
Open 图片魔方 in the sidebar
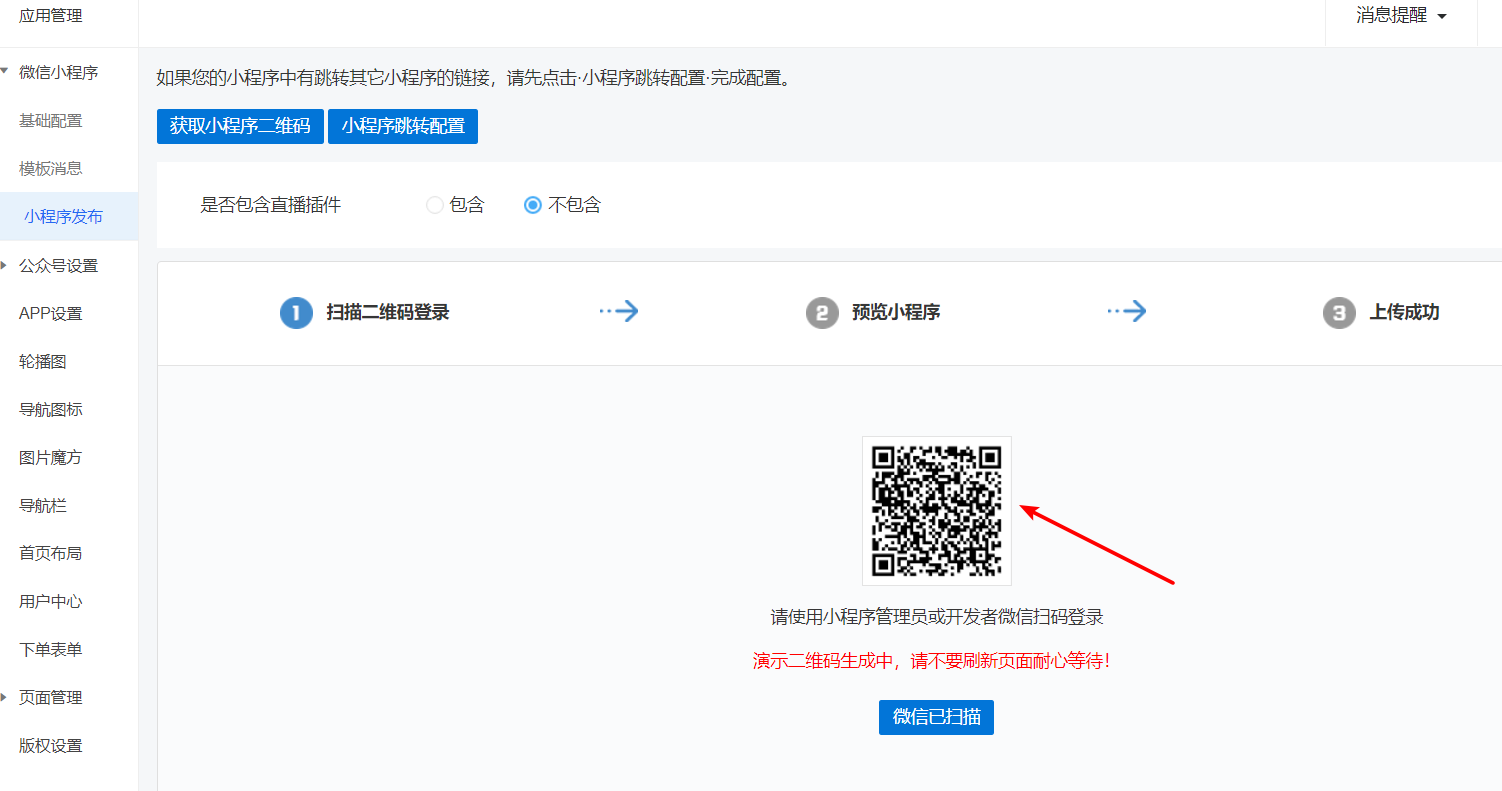[51, 457]
